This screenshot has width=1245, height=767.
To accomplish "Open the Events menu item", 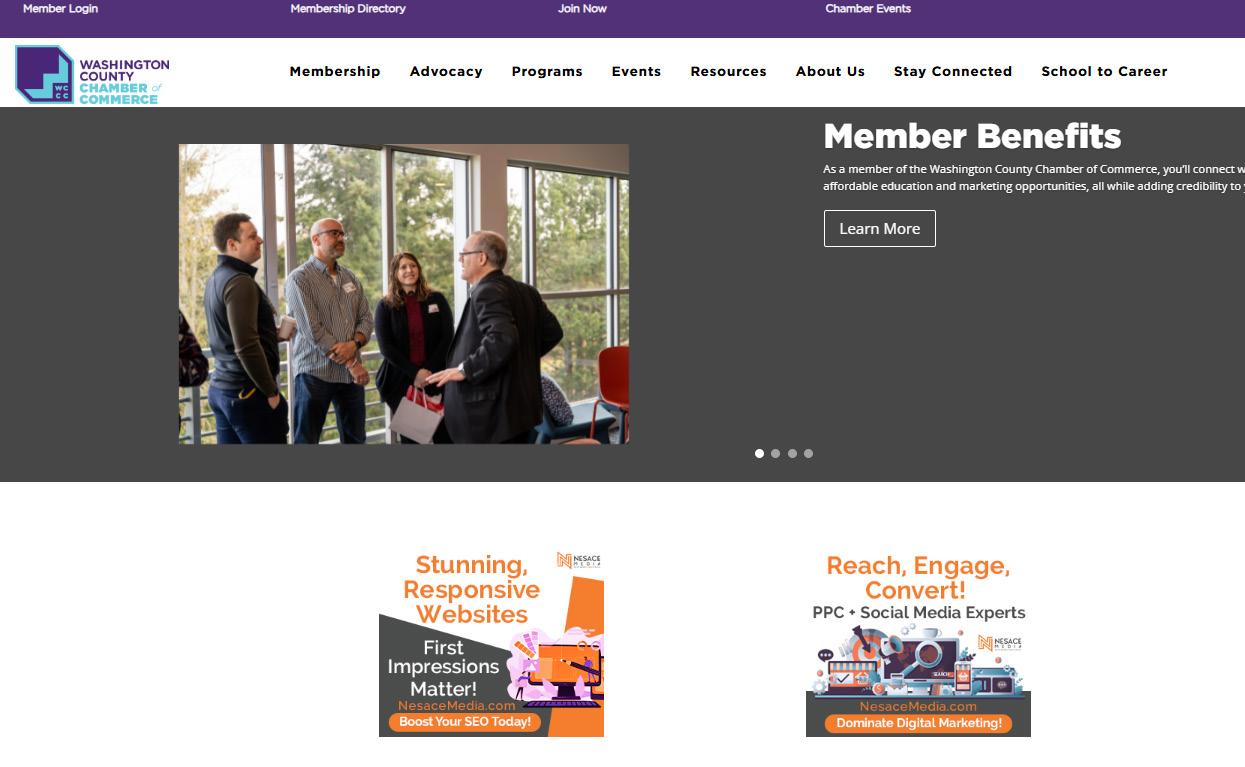I will (636, 71).
